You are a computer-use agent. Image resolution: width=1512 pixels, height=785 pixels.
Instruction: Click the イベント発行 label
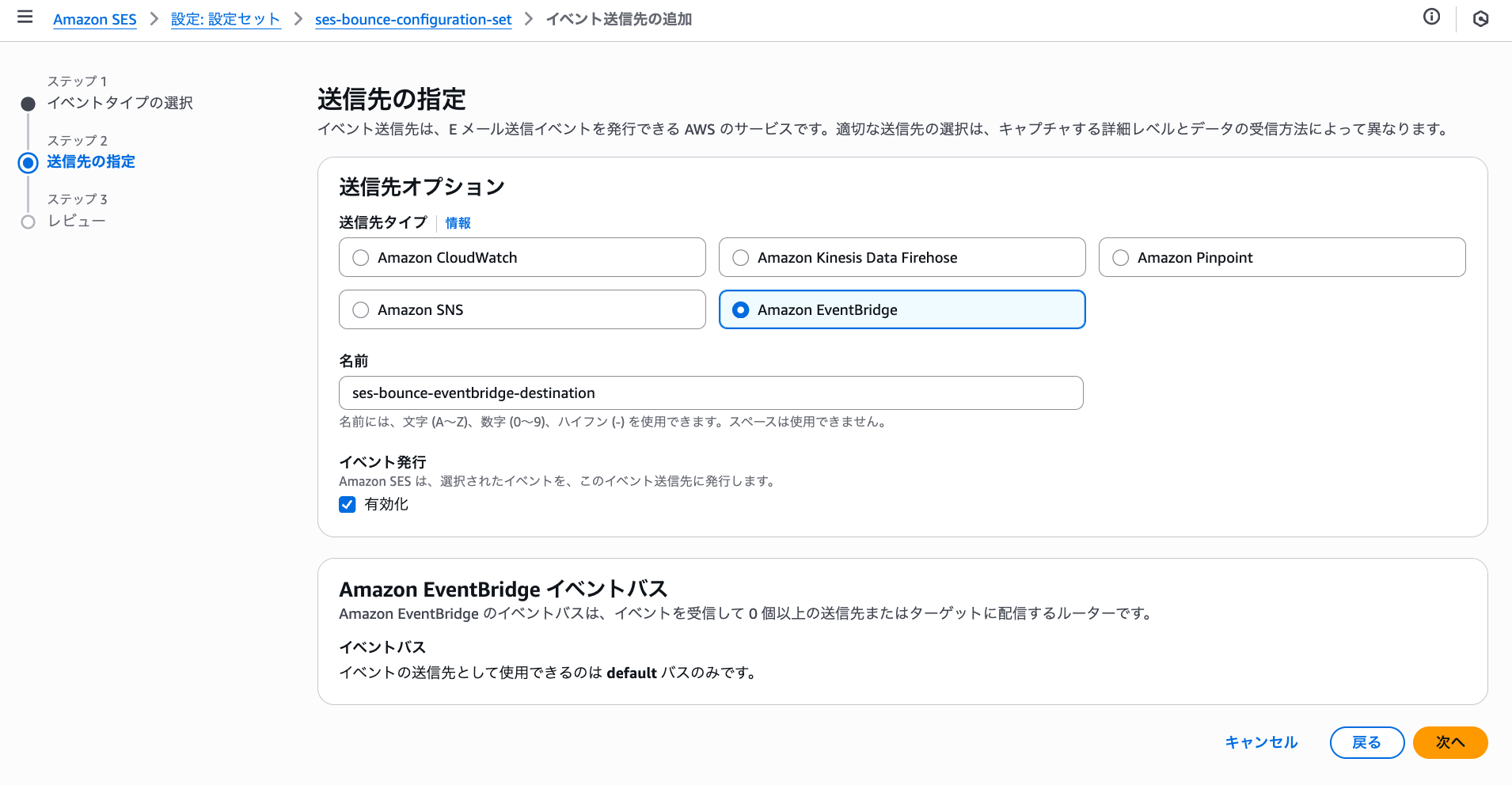point(382,462)
